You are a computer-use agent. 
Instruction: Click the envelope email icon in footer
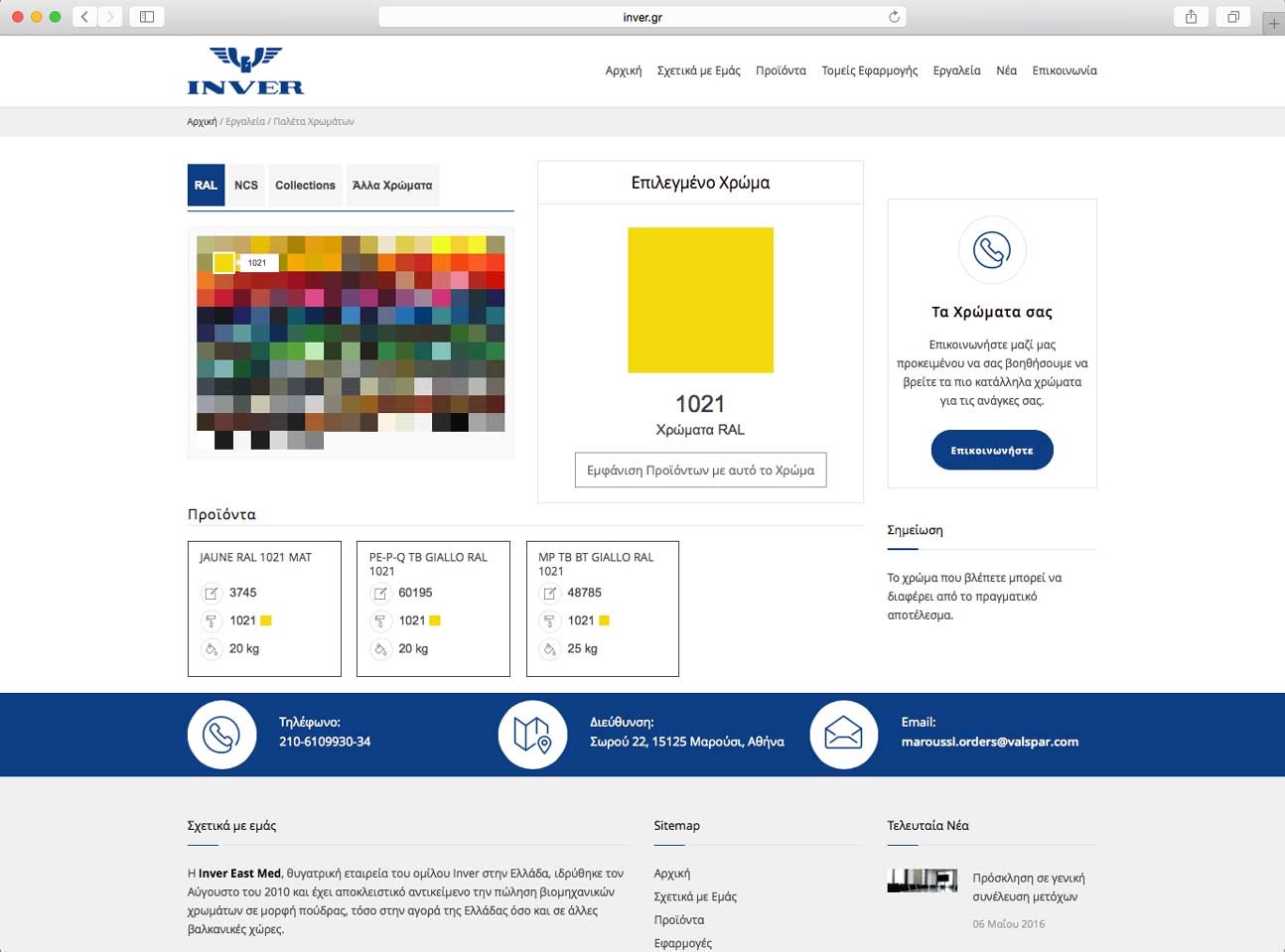[x=844, y=735]
